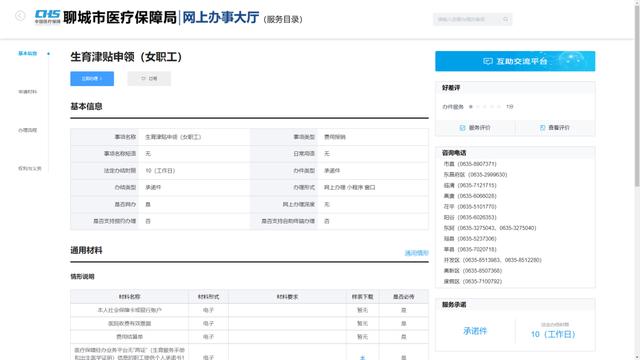Click the edit icon beside 服务评价
Viewport: 640px width, 360px height.
pos(462,128)
